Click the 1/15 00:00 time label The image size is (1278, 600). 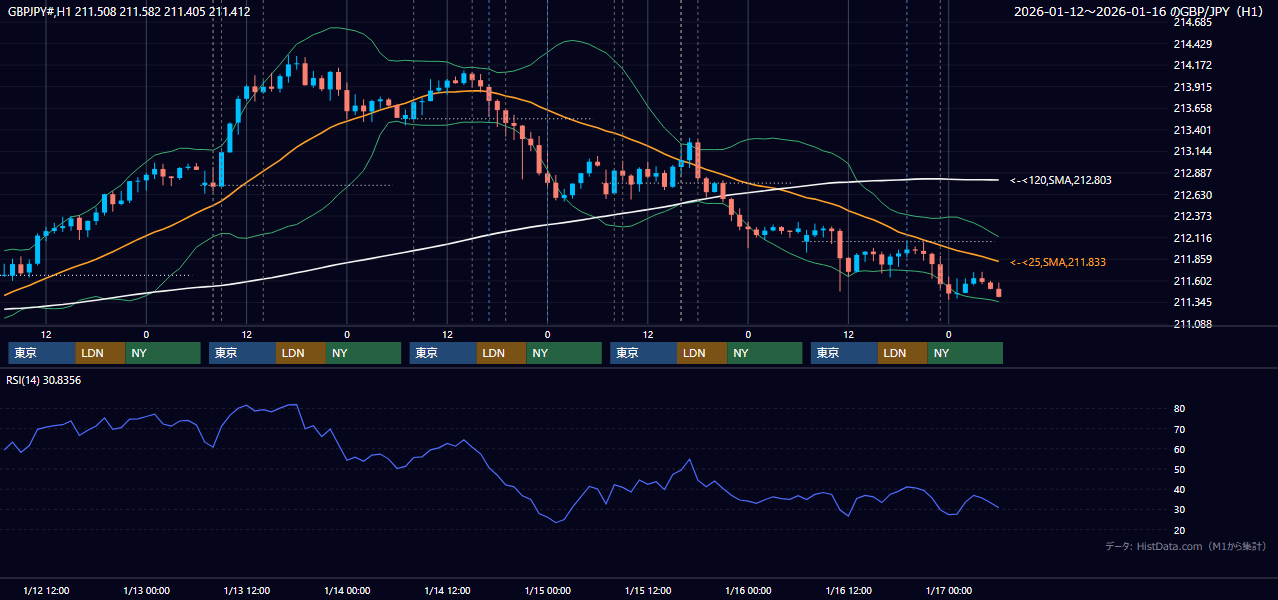pyautogui.click(x=548, y=591)
